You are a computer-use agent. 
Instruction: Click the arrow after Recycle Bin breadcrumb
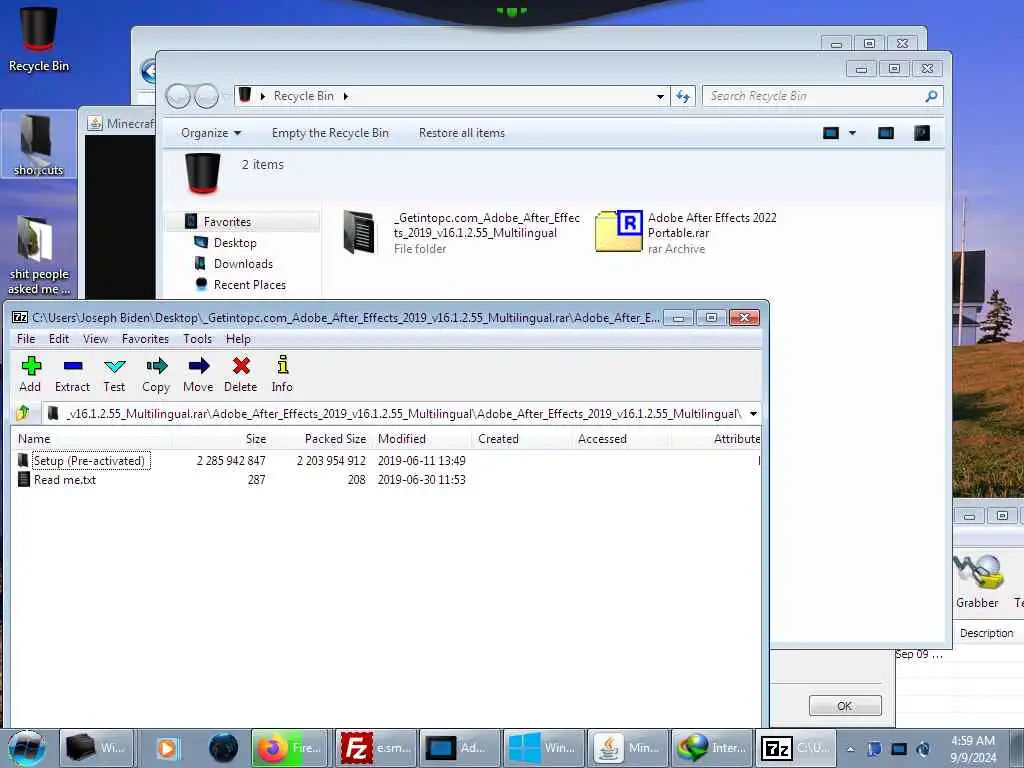coord(346,97)
